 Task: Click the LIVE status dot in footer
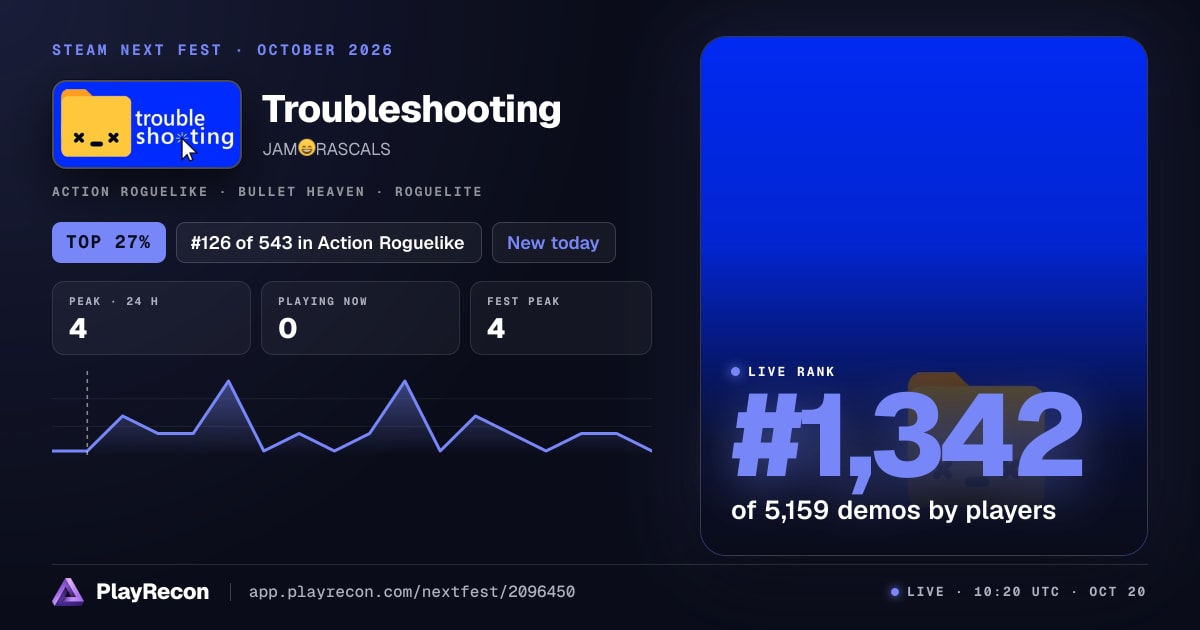click(x=895, y=592)
